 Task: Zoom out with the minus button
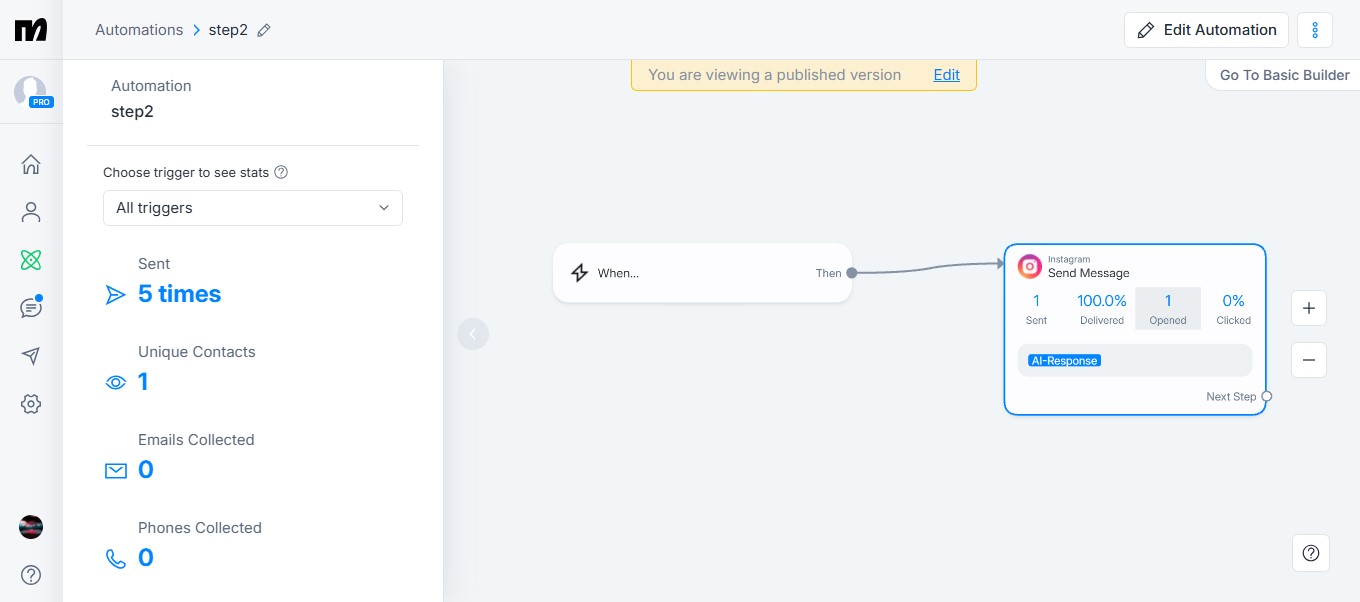click(x=1309, y=360)
